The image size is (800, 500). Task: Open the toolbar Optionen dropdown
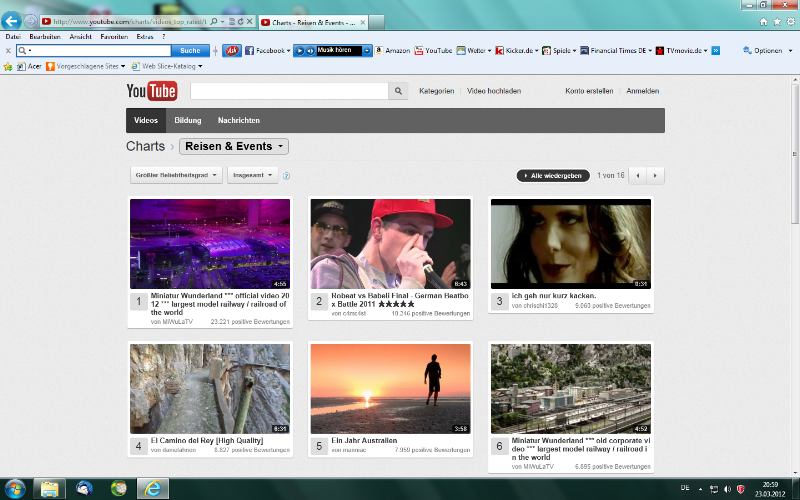[767, 50]
